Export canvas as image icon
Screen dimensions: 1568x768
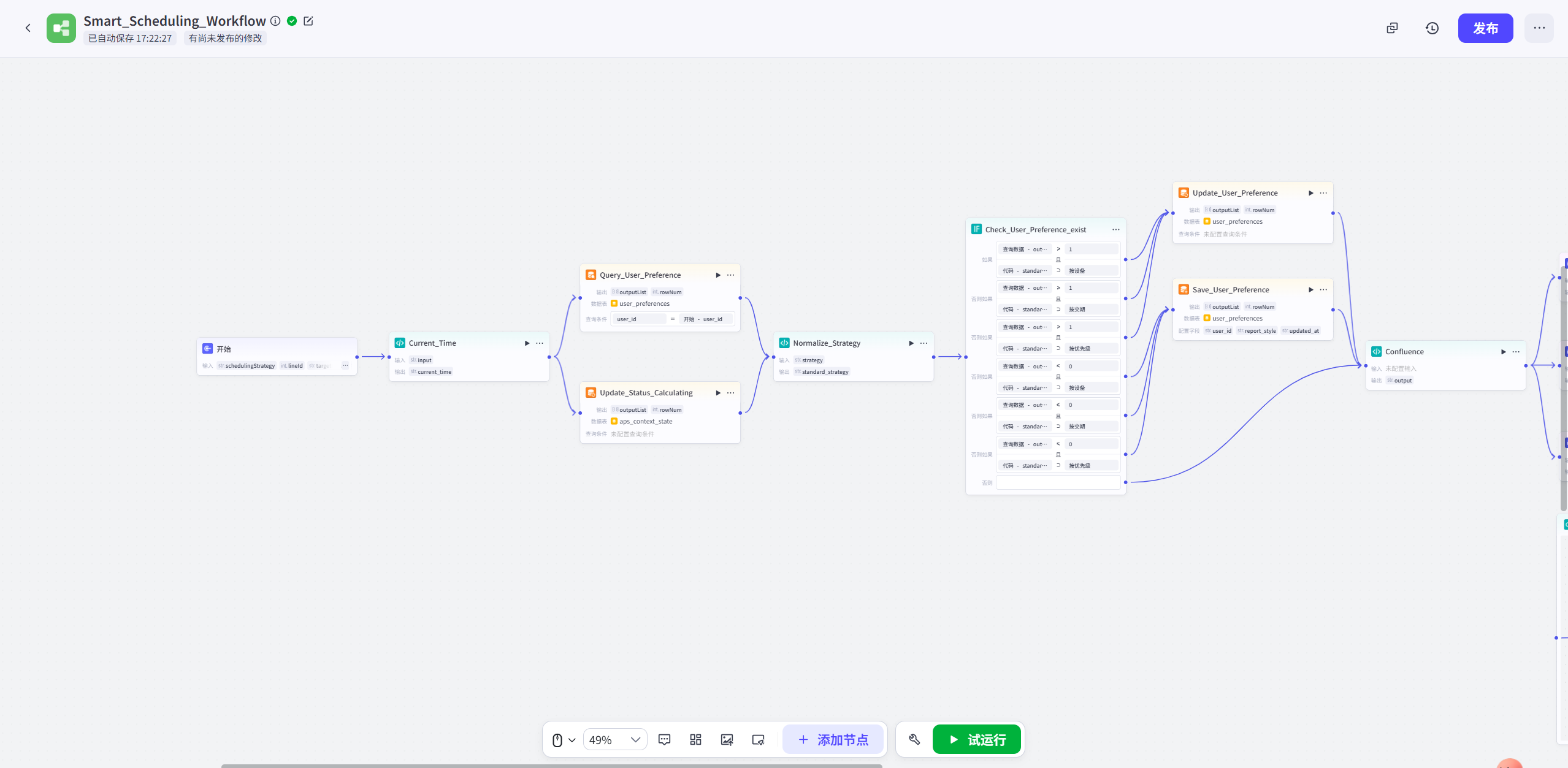tap(727, 740)
